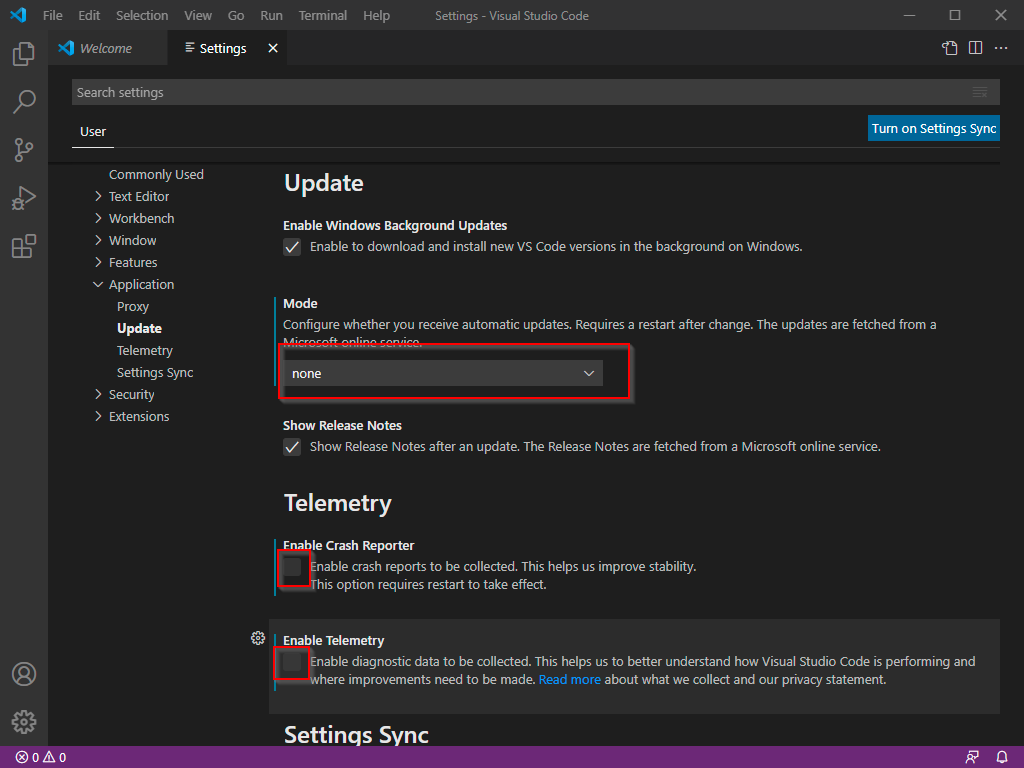This screenshot has width=1024, height=768.
Task: Open the Help menu
Action: [x=376, y=15]
